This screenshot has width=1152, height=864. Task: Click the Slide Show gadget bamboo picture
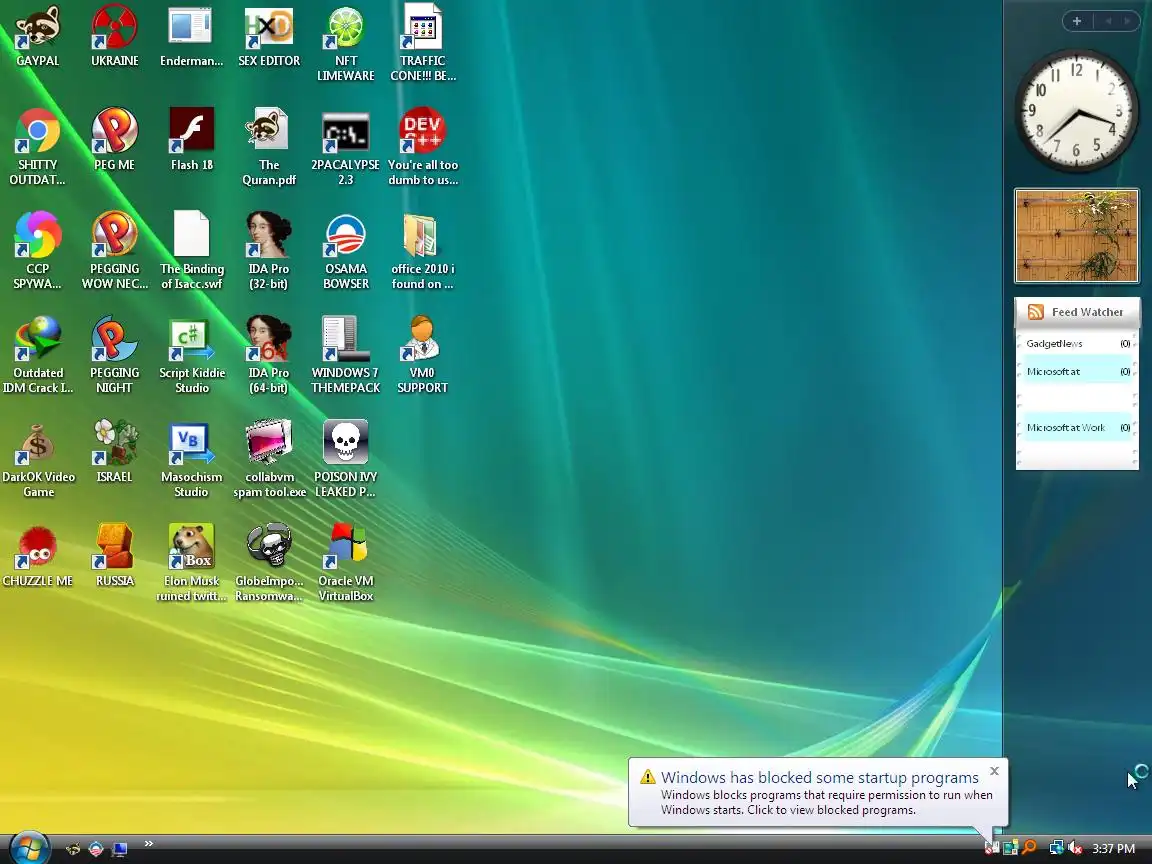click(1077, 236)
